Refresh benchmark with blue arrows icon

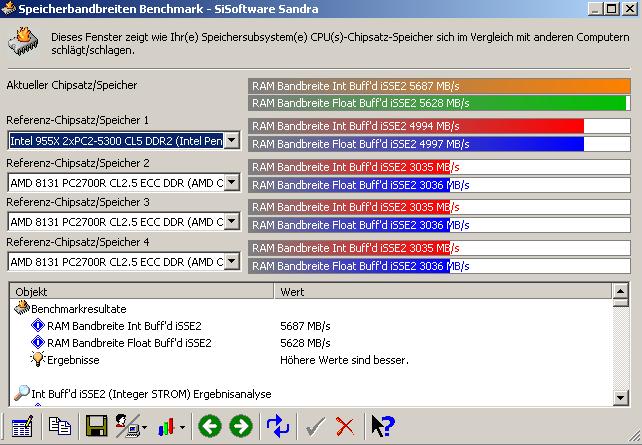(x=278, y=426)
